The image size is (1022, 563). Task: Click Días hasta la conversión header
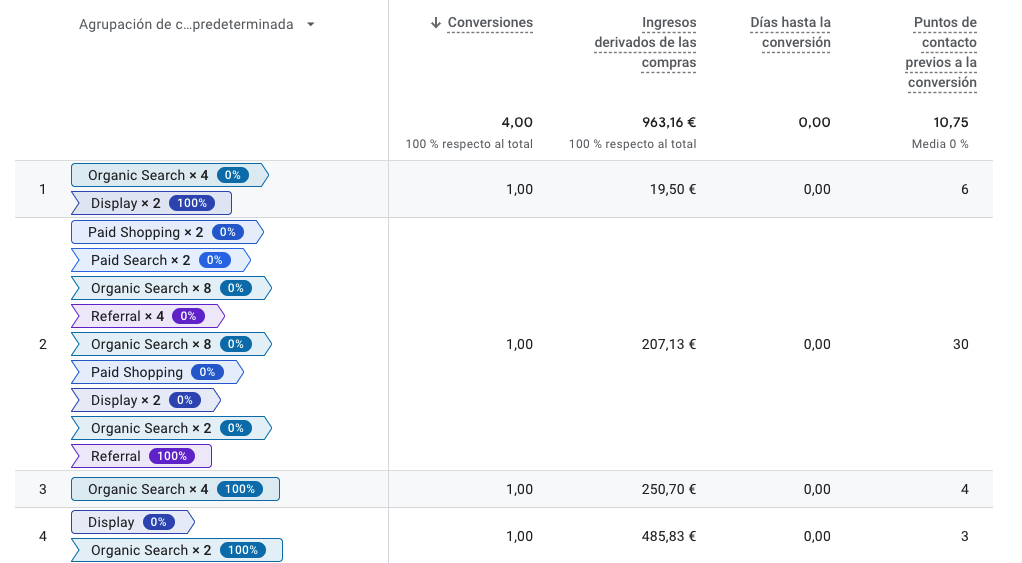pyautogui.click(x=791, y=33)
